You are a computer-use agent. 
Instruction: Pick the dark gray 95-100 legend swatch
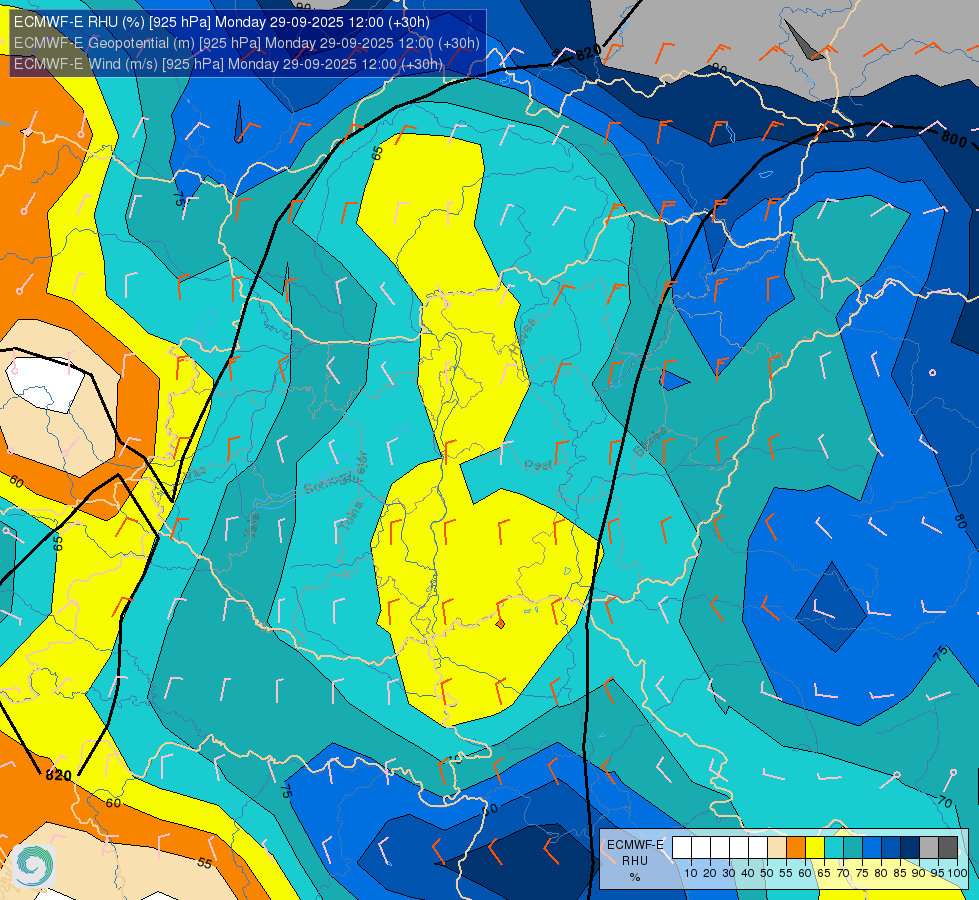(x=948, y=848)
